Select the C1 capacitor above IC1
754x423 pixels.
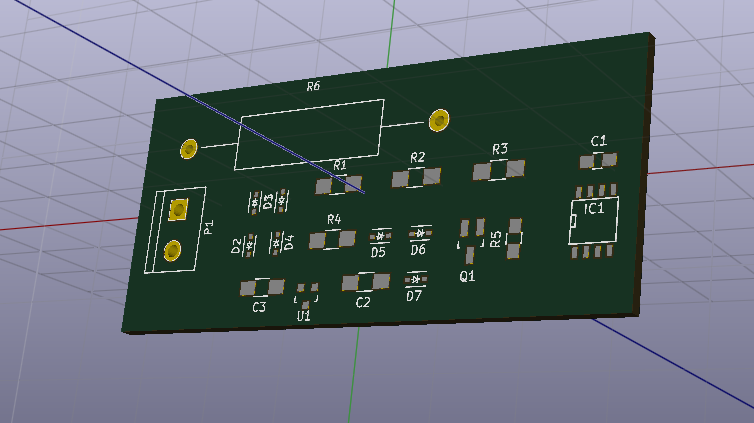click(x=598, y=160)
